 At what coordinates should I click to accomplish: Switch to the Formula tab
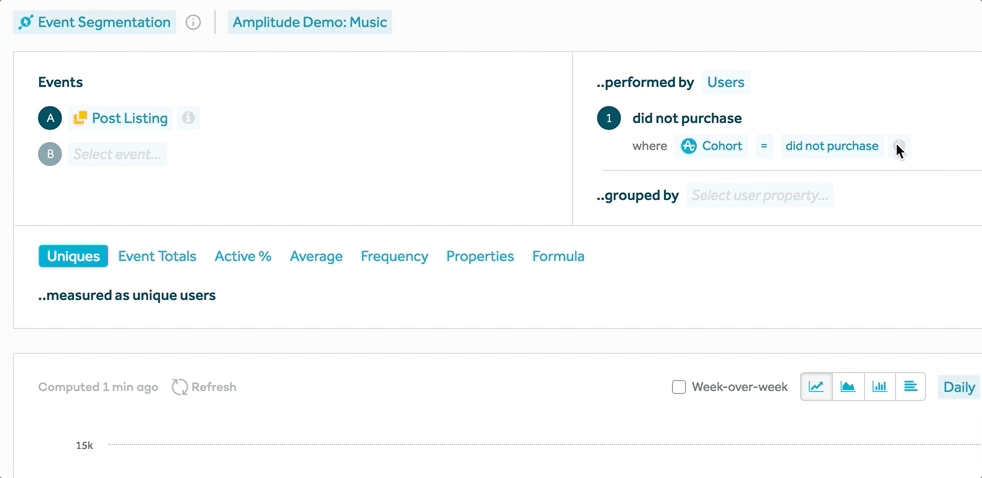(558, 256)
